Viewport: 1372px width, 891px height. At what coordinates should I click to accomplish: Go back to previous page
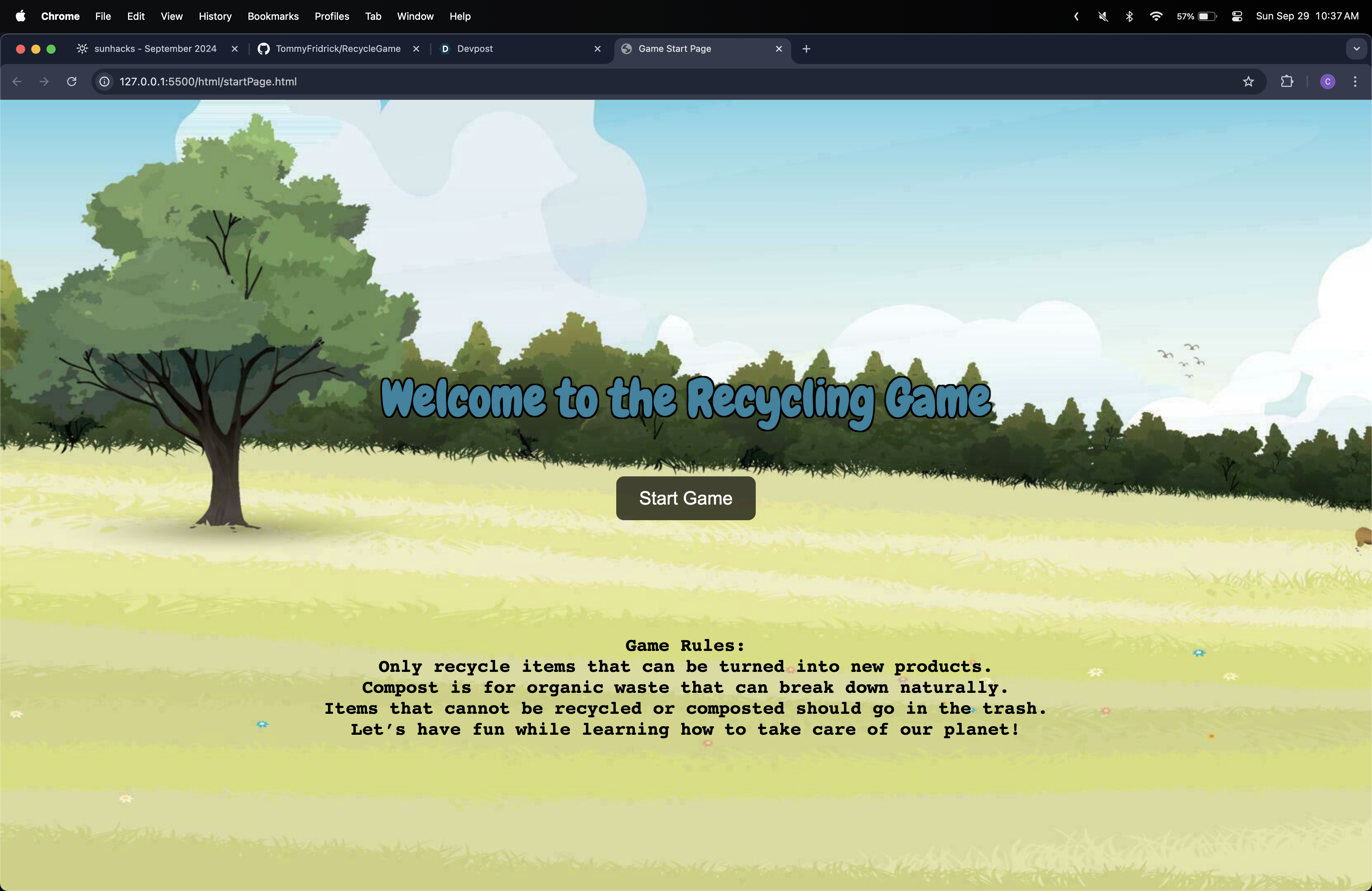click(17, 81)
